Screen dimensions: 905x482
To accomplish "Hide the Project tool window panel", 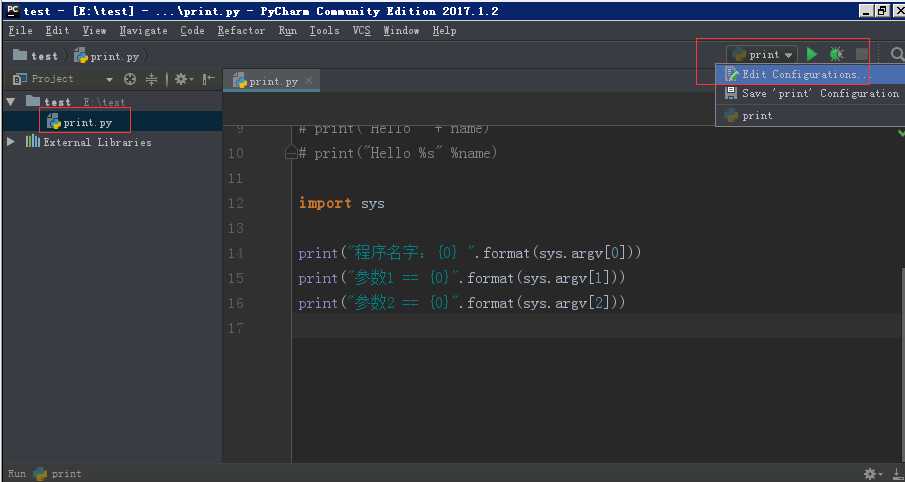I will (x=208, y=79).
